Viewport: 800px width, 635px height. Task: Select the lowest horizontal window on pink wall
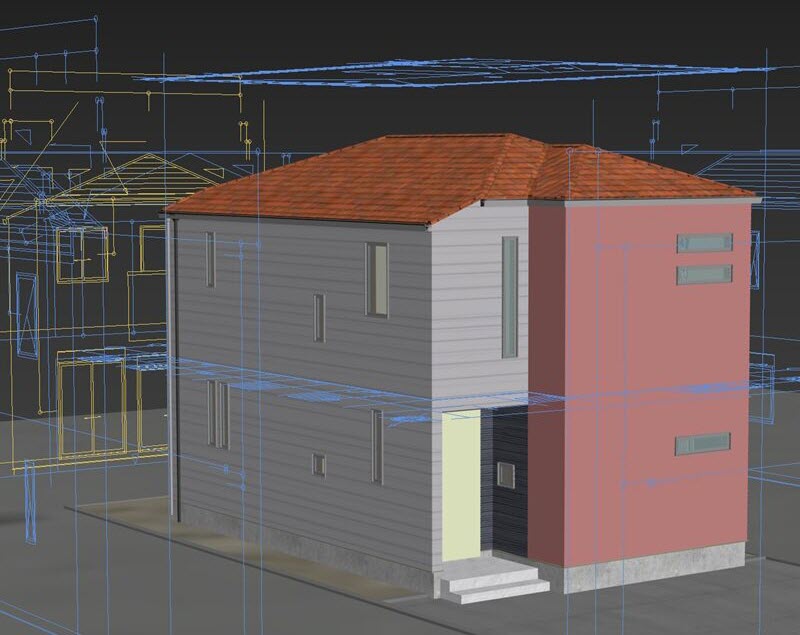tap(702, 444)
